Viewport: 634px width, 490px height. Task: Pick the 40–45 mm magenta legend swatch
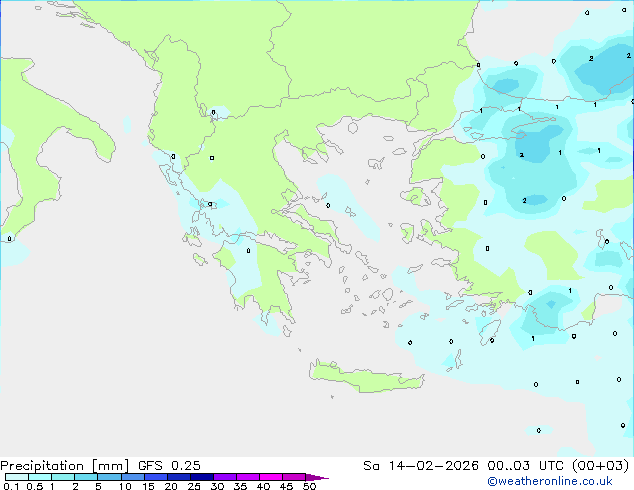271,477
